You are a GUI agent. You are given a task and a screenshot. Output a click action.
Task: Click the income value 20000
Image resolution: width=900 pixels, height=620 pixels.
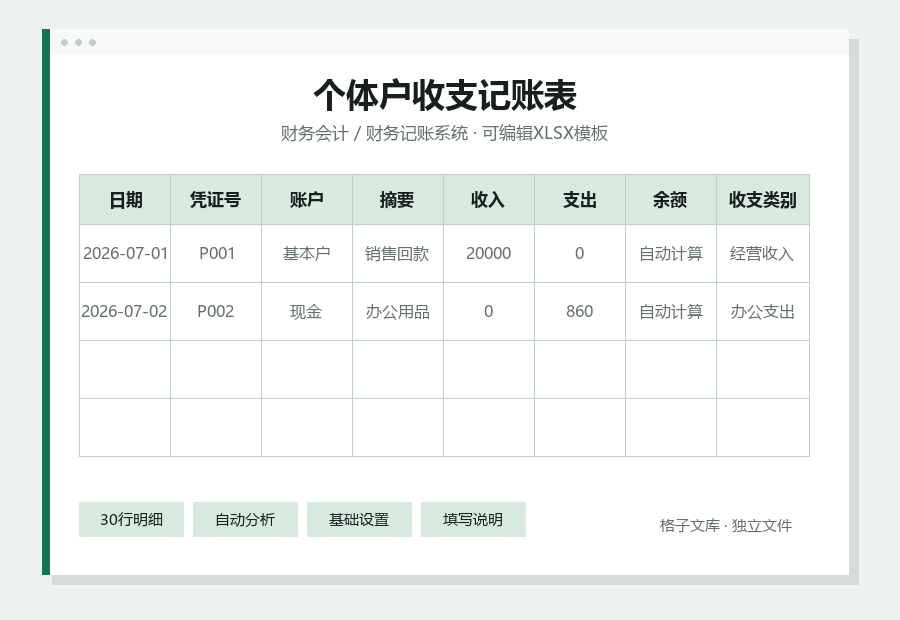[x=489, y=254]
